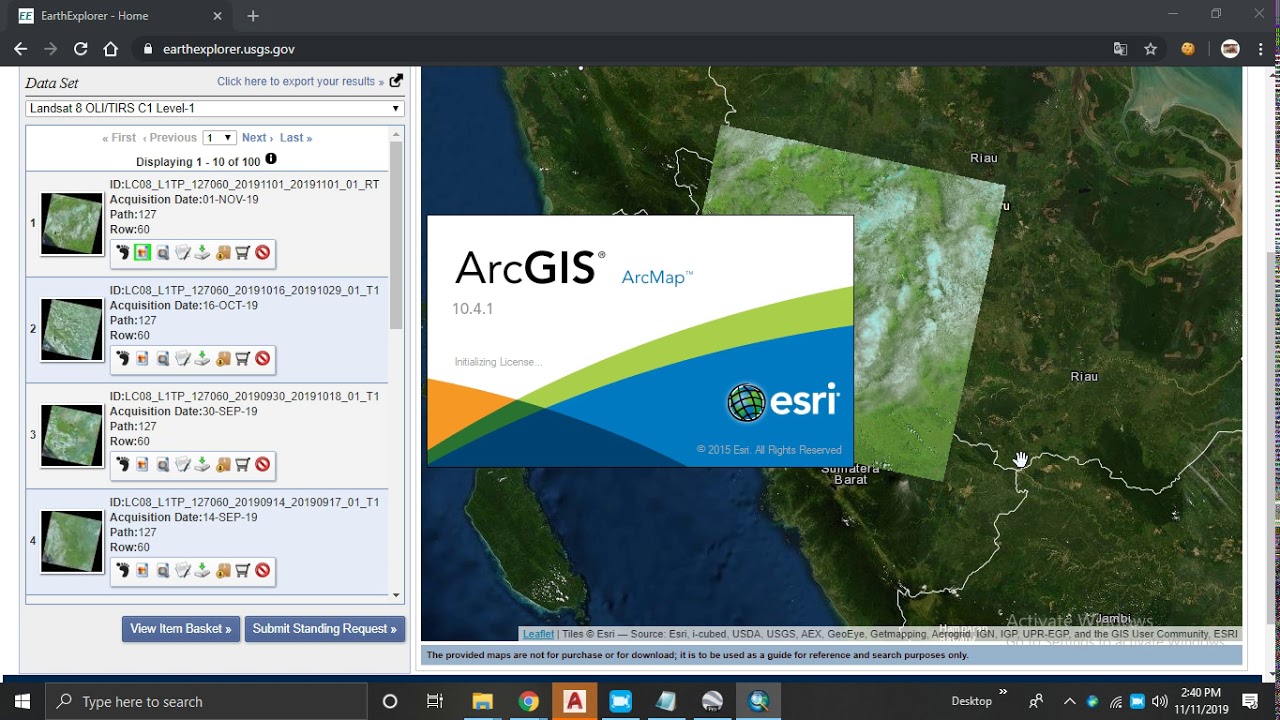Open the Data Set dropdown (Landsat 8 OLI/TIRS)
The image size is (1280, 720).
point(215,108)
